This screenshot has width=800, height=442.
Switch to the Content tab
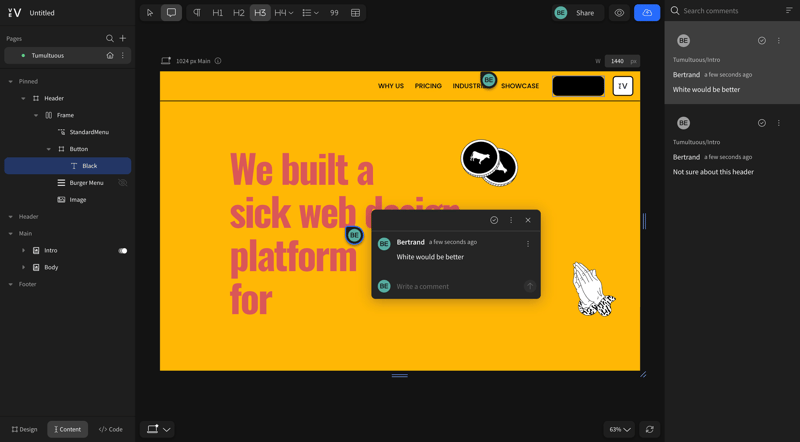[x=67, y=429]
